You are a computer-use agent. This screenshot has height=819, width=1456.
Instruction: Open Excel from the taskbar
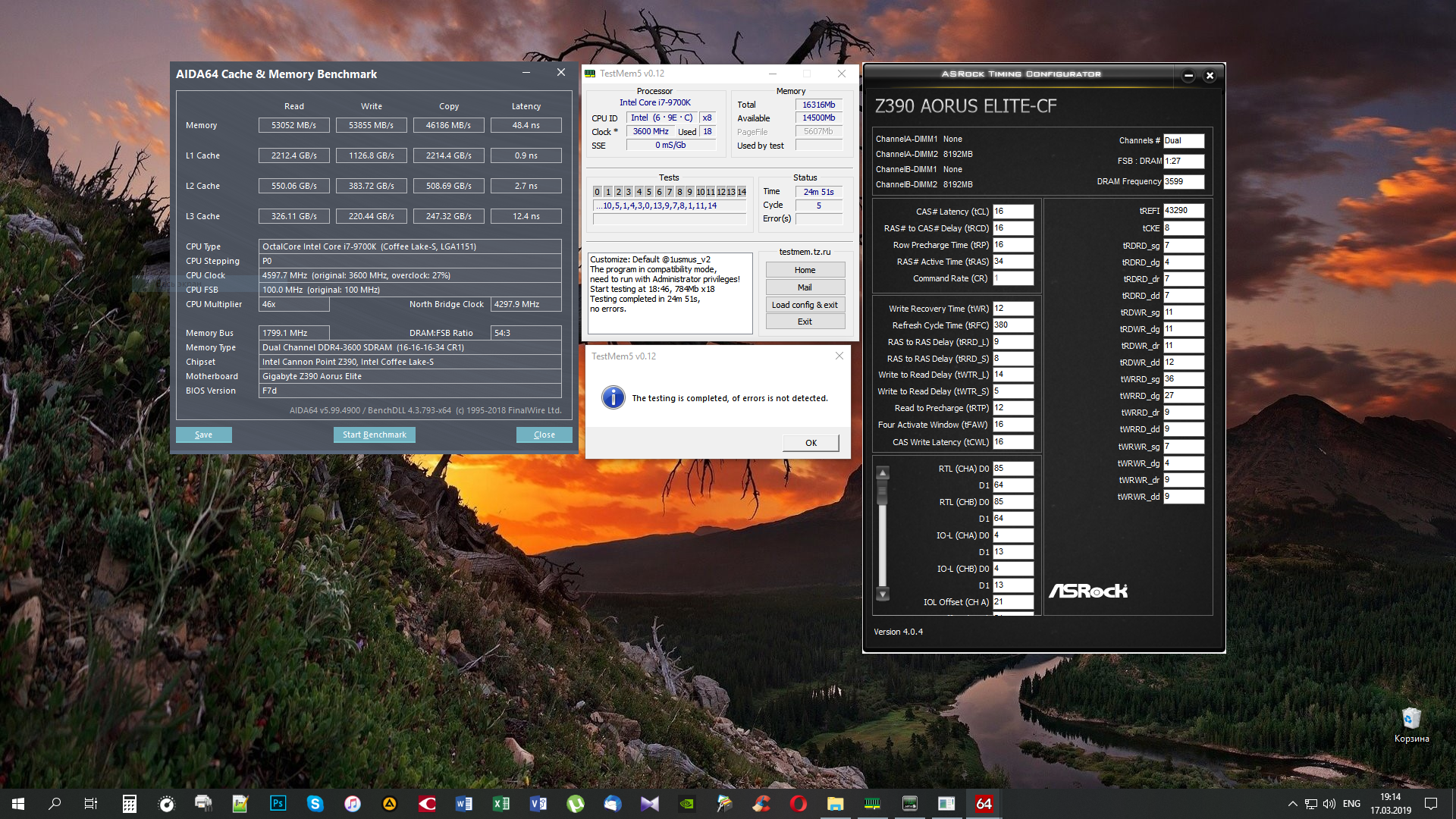click(501, 803)
